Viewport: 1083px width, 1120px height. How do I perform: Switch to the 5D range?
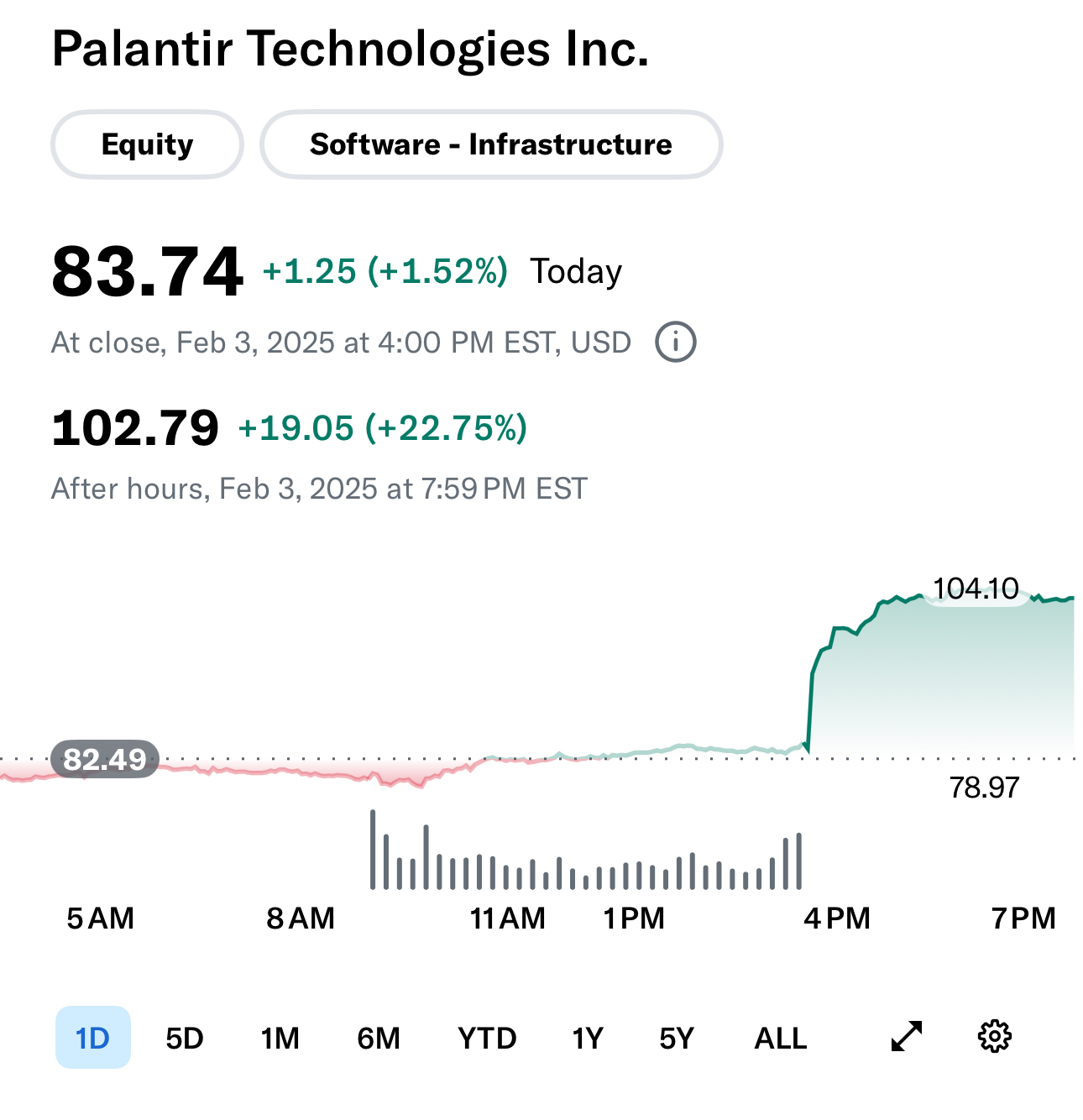click(x=185, y=1039)
